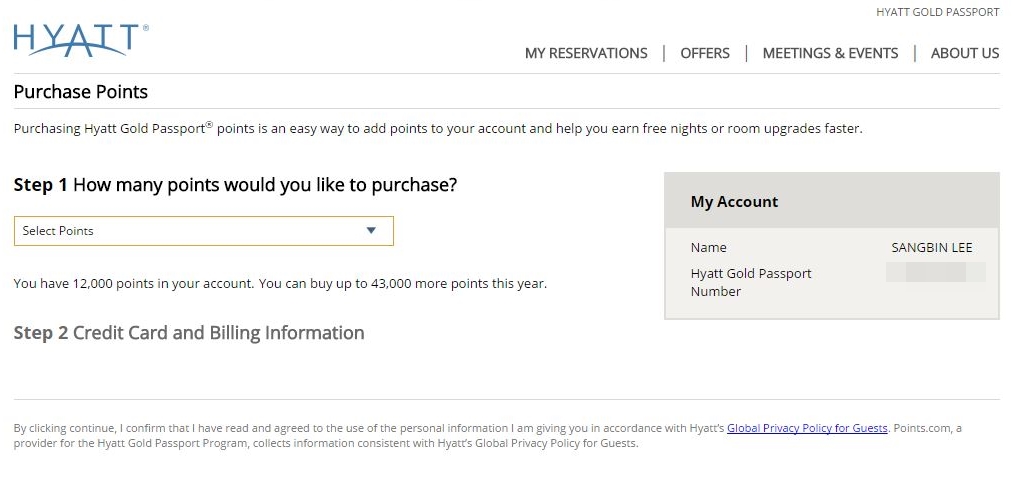
Task: Select the account name SANGBIN LEE
Action: pos(932,248)
